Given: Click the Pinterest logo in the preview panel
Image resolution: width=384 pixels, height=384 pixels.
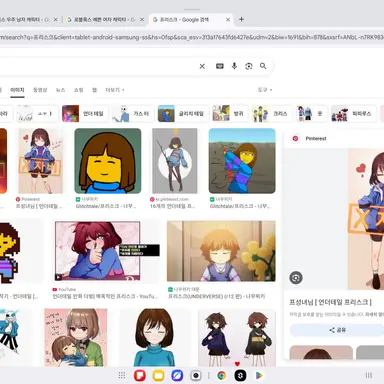Looking at the screenshot, I should (x=295, y=138).
